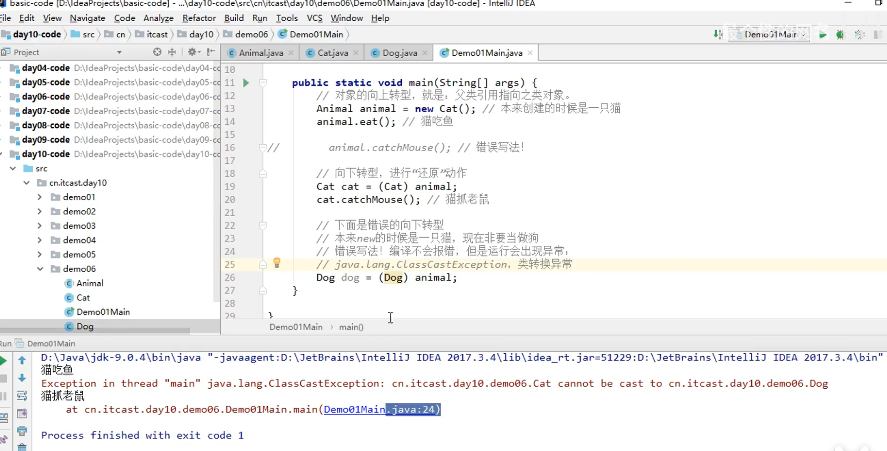Collapse the src folder node

[12, 169]
